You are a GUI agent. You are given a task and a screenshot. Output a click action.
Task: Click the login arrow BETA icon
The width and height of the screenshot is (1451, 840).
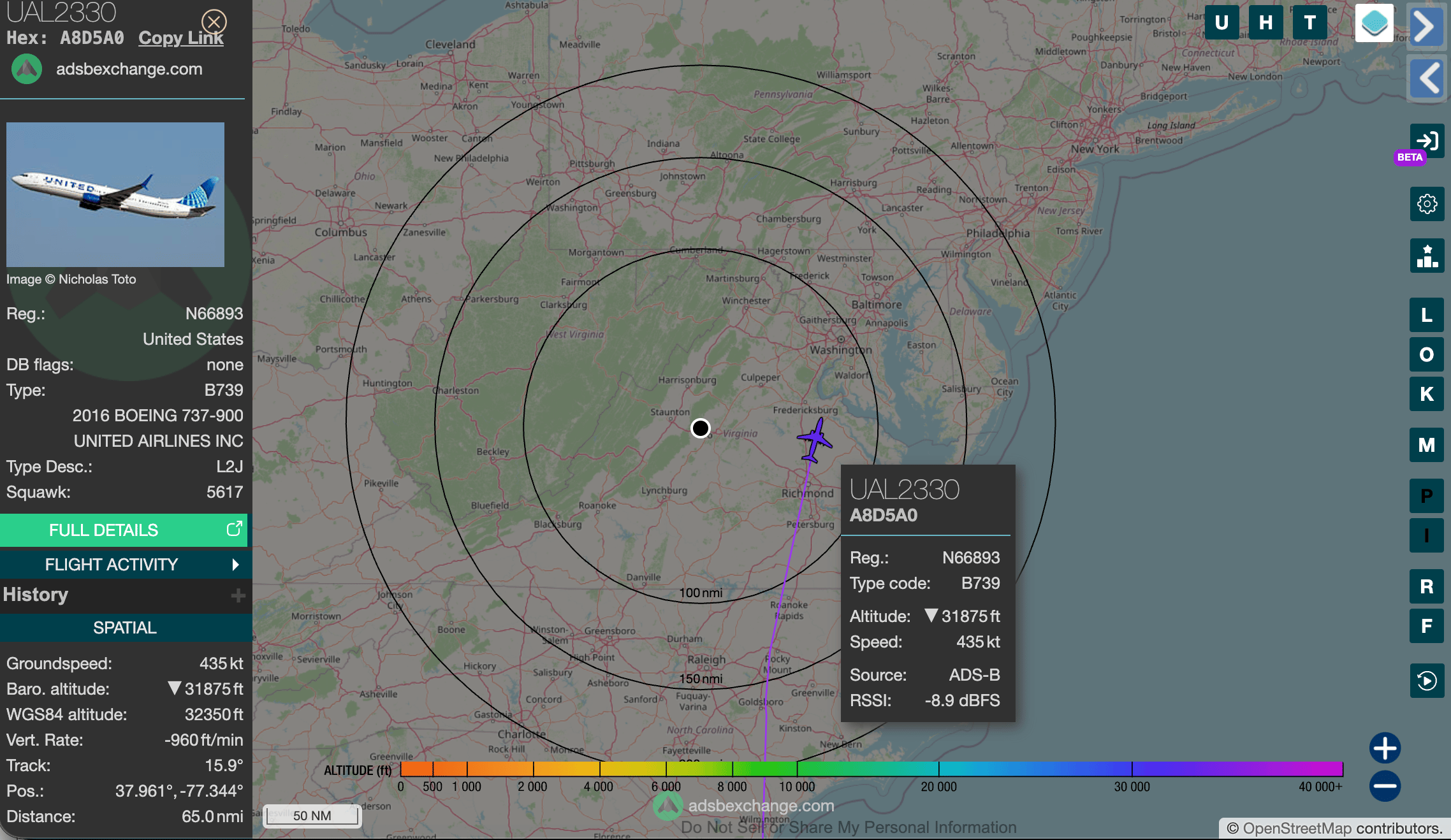[1427, 141]
